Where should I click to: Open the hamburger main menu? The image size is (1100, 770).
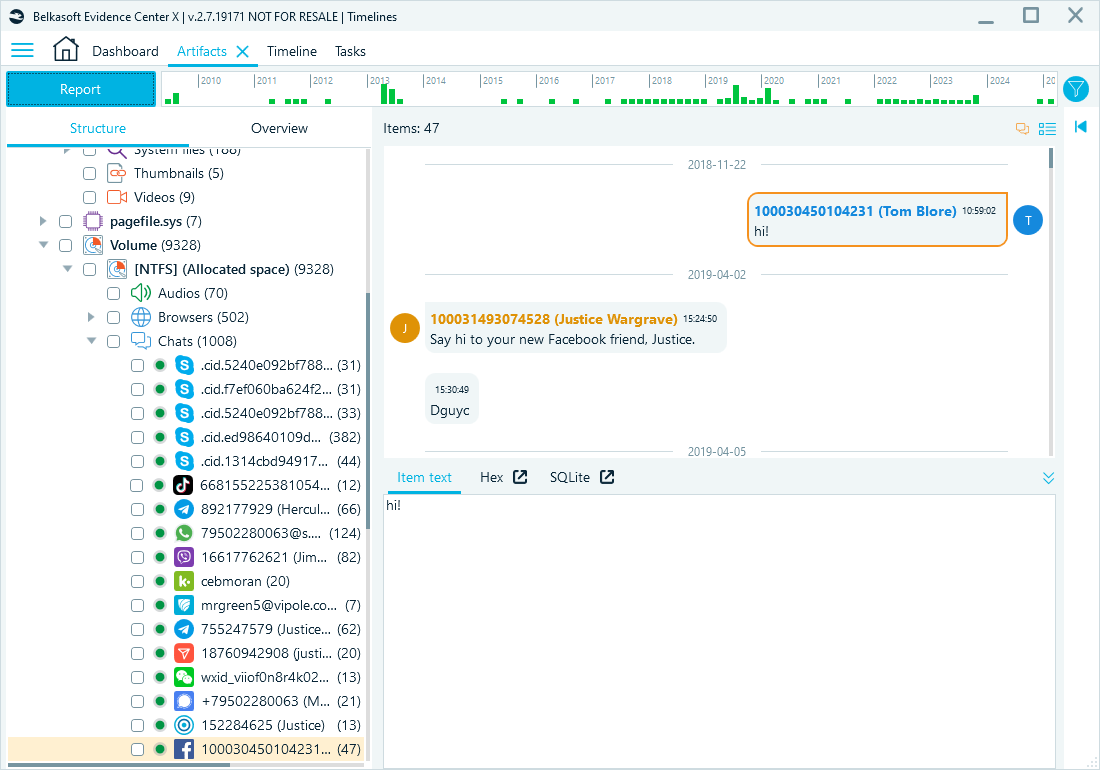[22, 50]
